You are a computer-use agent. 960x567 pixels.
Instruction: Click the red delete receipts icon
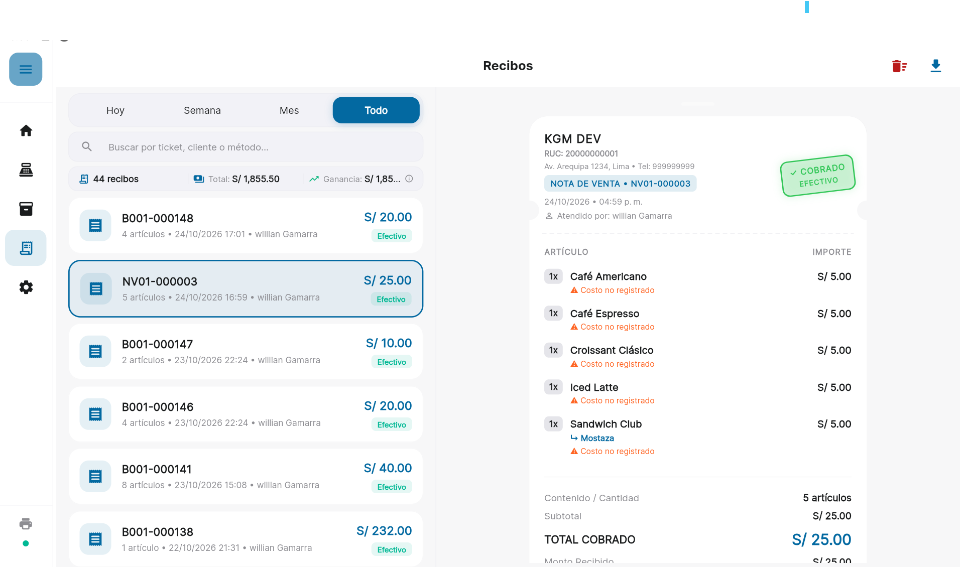point(899,66)
